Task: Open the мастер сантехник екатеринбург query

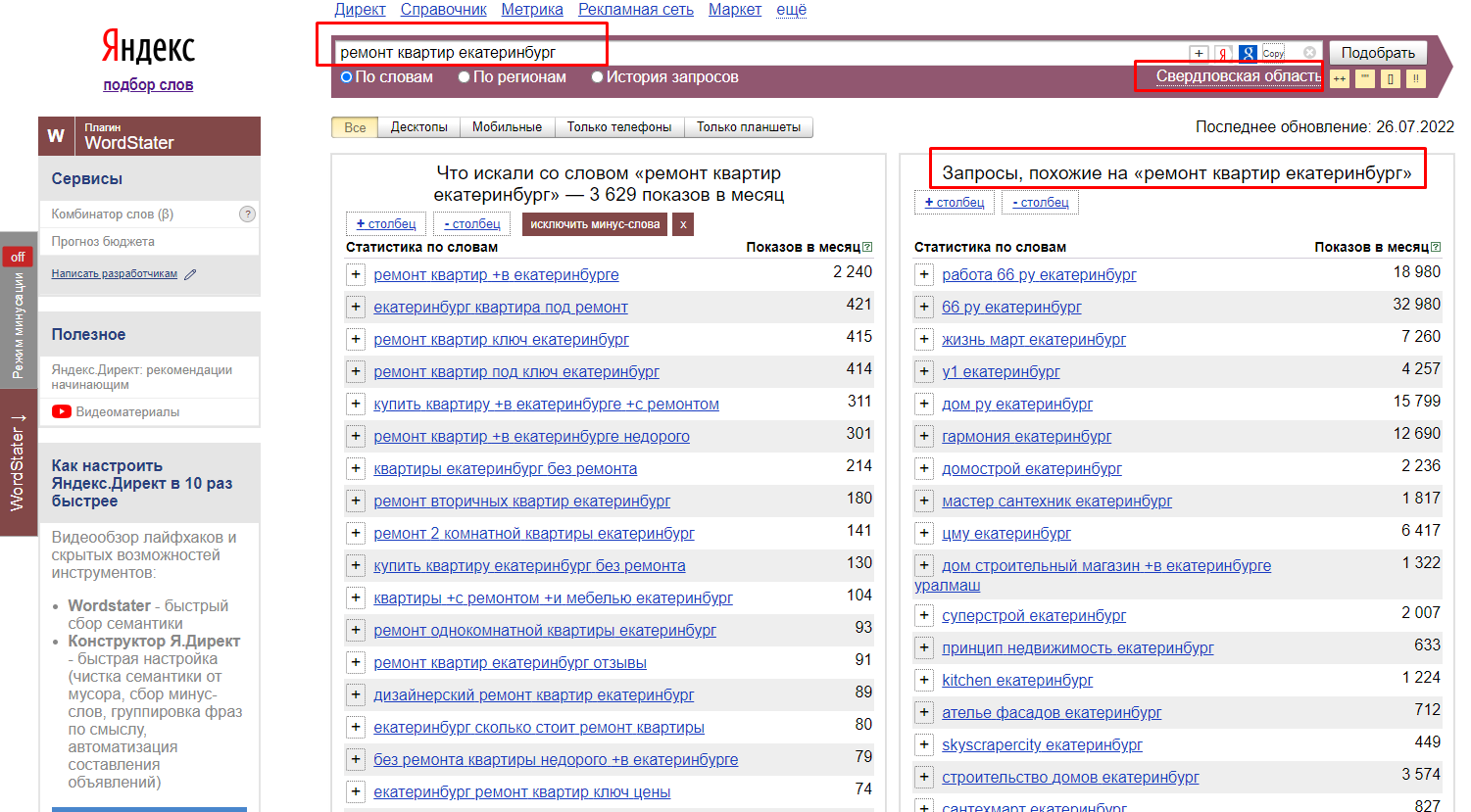Action: [1056, 502]
